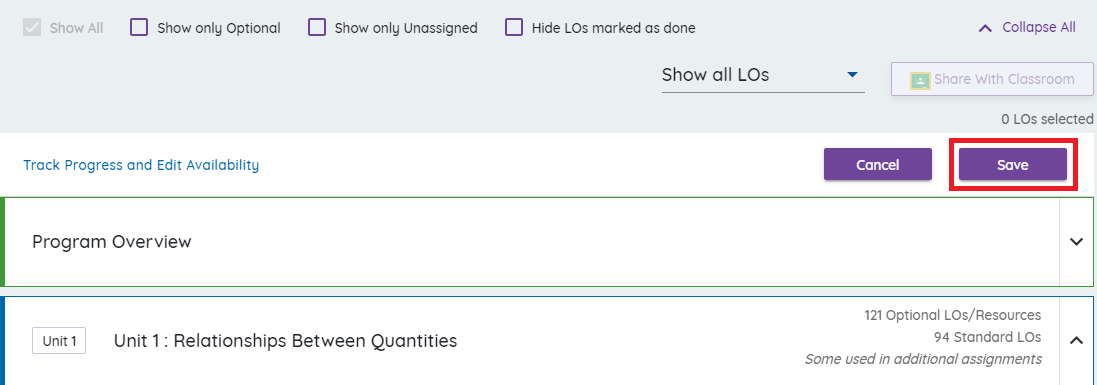Image resolution: width=1097 pixels, height=385 pixels.
Task: Click Unit 1: Relationships Between Quantities title
Action: [x=285, y=341]
